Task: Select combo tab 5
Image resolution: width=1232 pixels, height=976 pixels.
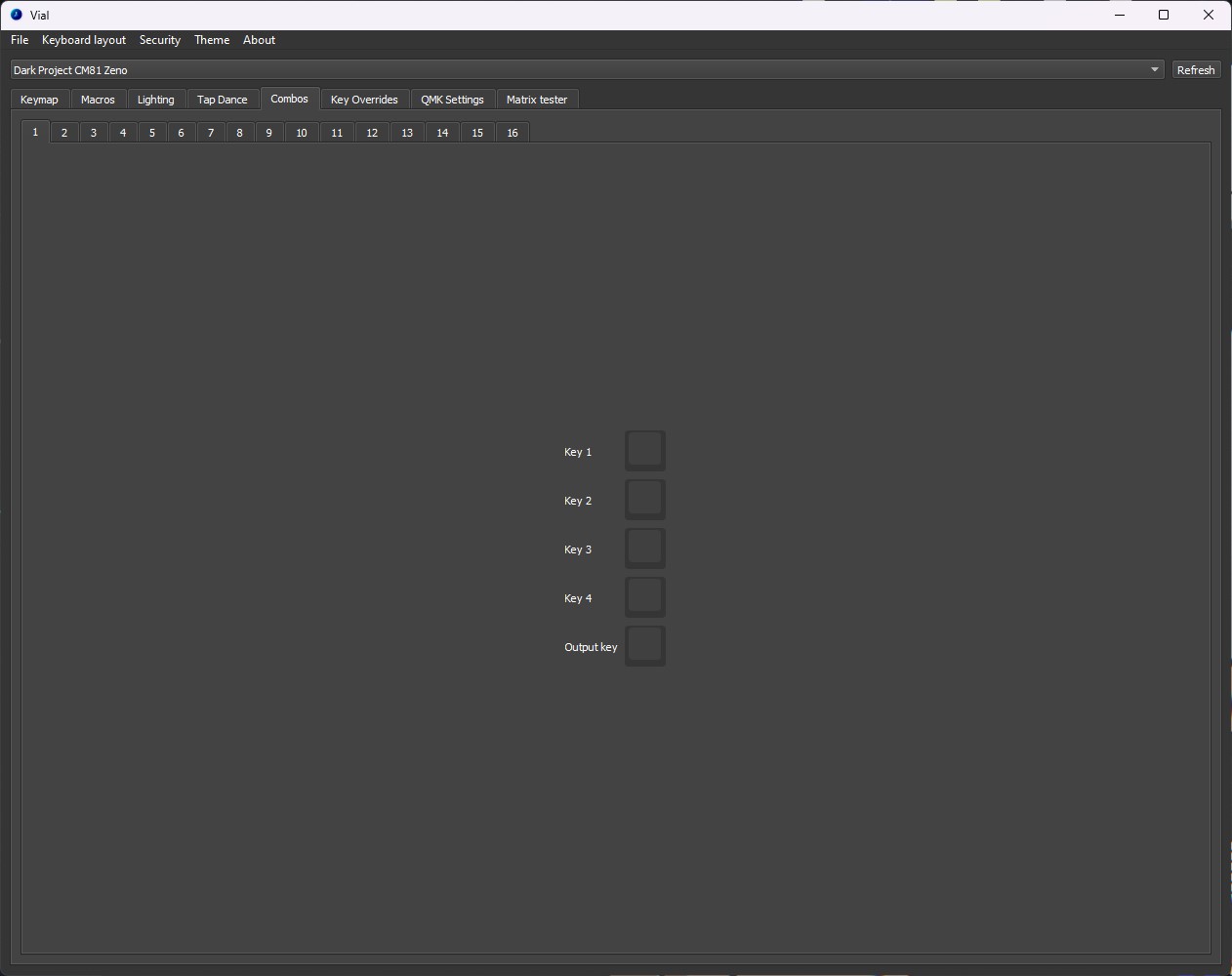Action: (x=152, y=133)
